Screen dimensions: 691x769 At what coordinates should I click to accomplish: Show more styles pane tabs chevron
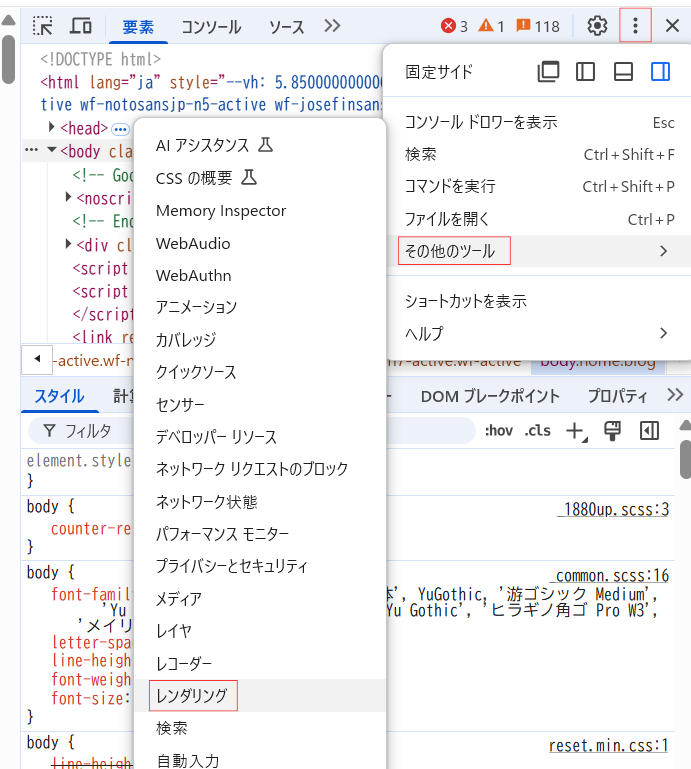click(x=675, y=395)
